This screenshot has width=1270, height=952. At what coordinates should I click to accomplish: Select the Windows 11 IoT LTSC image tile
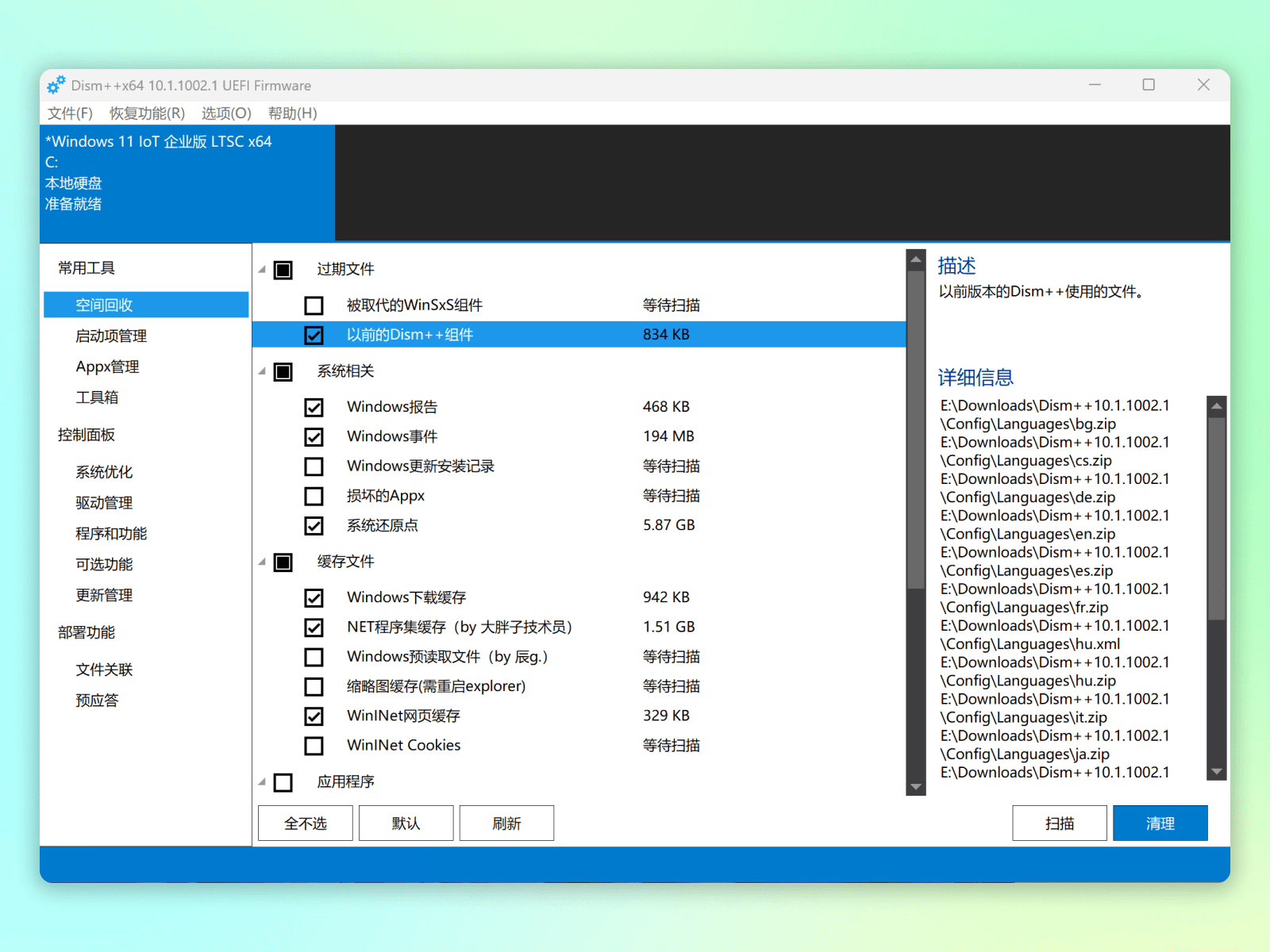pos(187,182)
